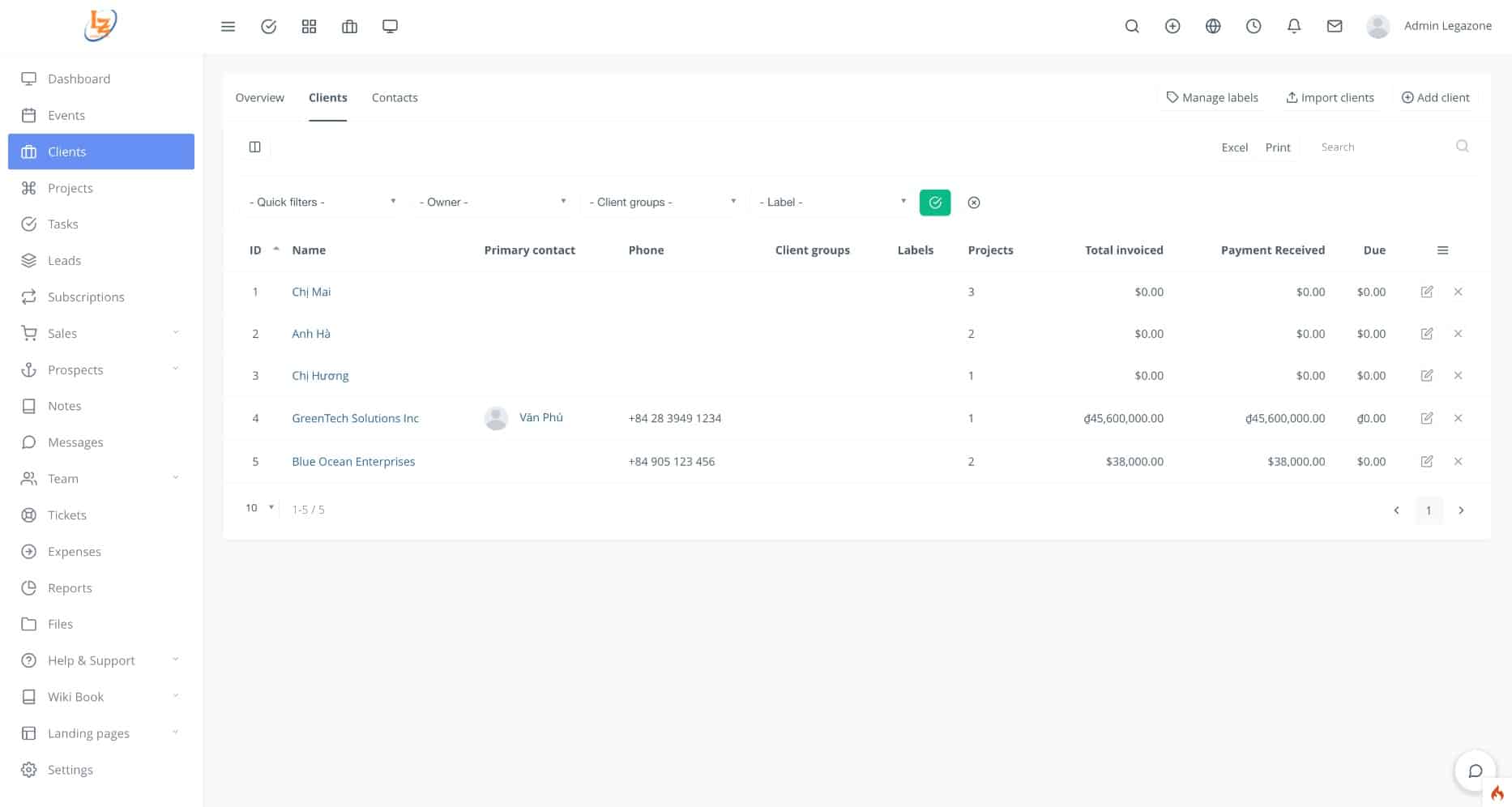Open Leads in sidebar
The width and height of the screenshot is (1512, 807).
point(101,261)
